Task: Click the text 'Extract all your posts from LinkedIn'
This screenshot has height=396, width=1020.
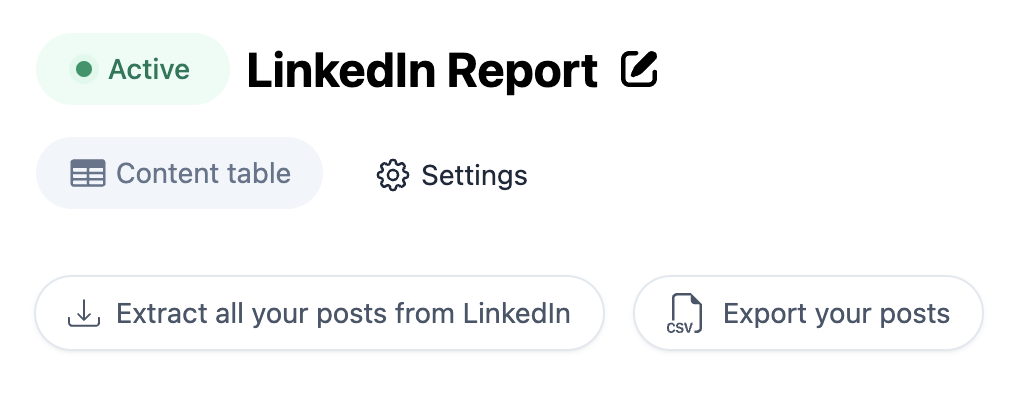Action: click(x=343, y=313)
